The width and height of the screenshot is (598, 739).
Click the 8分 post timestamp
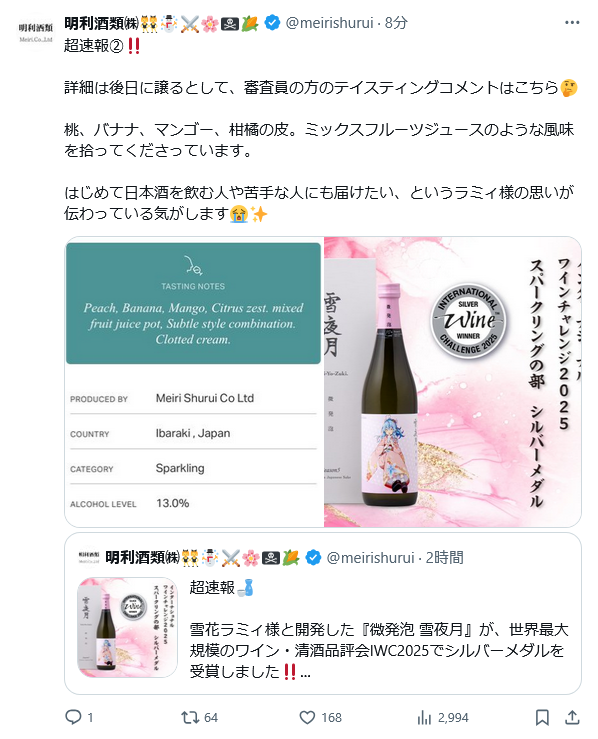pos(396,23)
